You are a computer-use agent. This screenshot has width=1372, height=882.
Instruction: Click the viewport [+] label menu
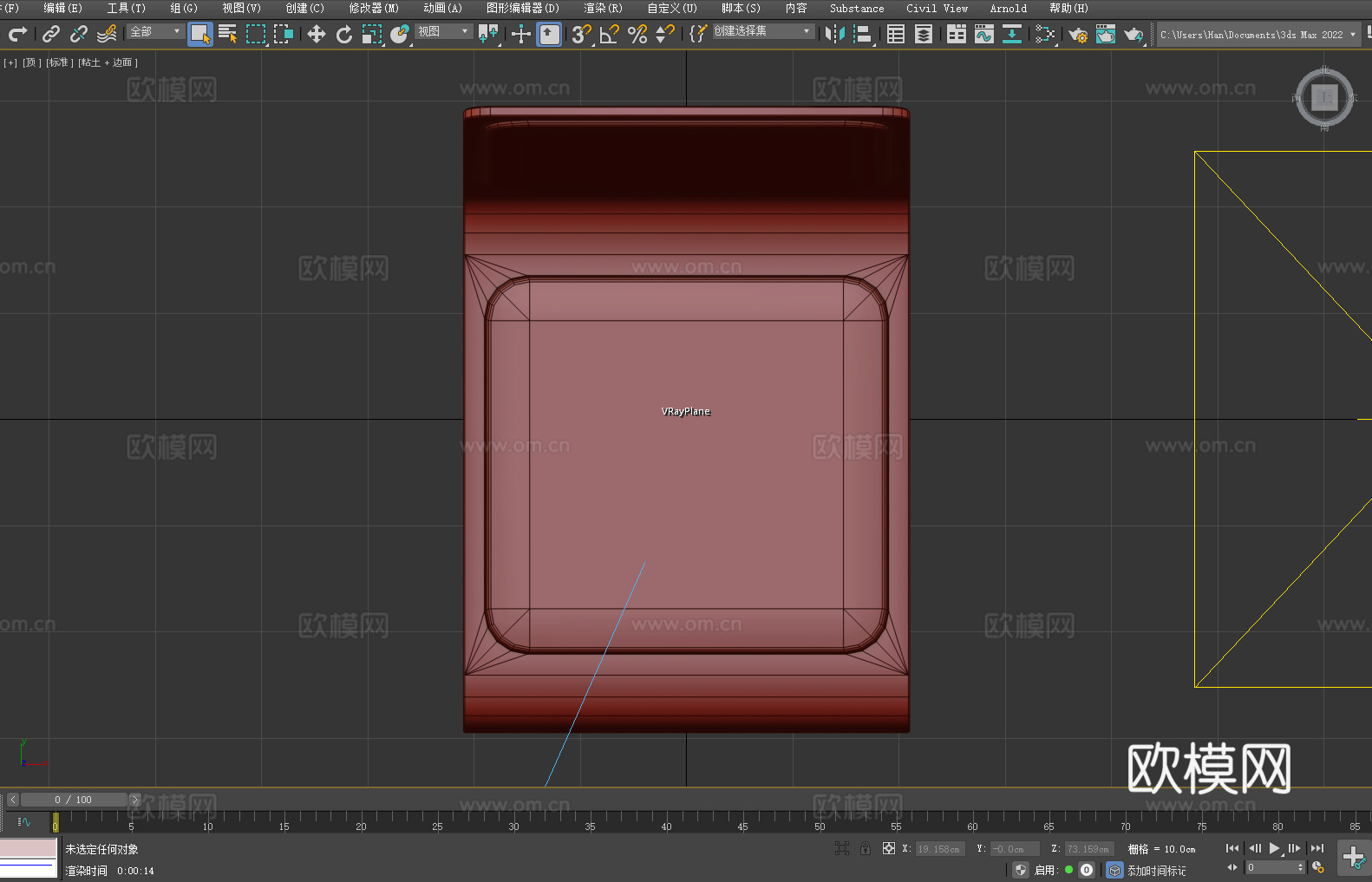tap(10, 62)
